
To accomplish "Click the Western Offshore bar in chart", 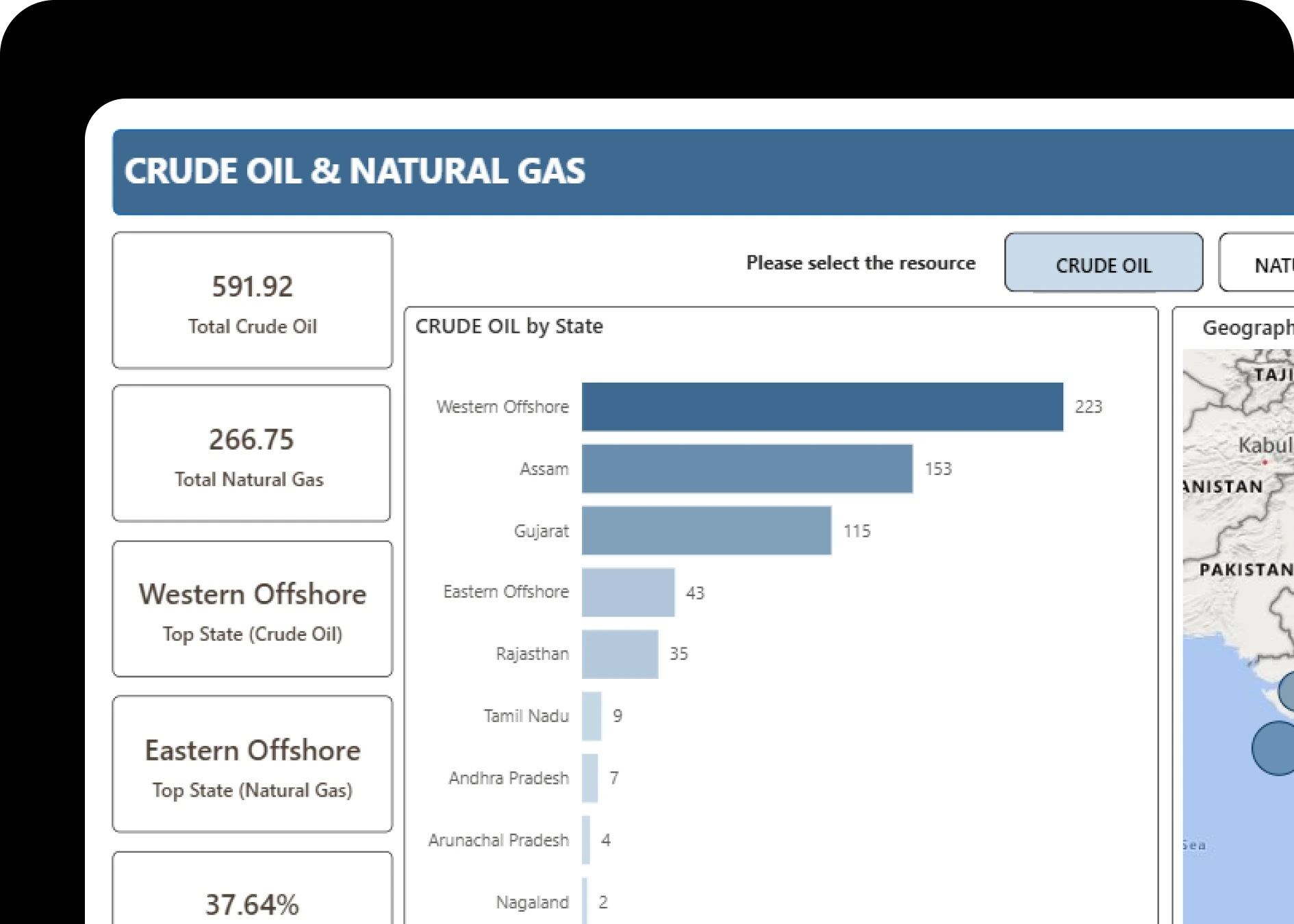I will pyautogui.click(x=822, y=407).
